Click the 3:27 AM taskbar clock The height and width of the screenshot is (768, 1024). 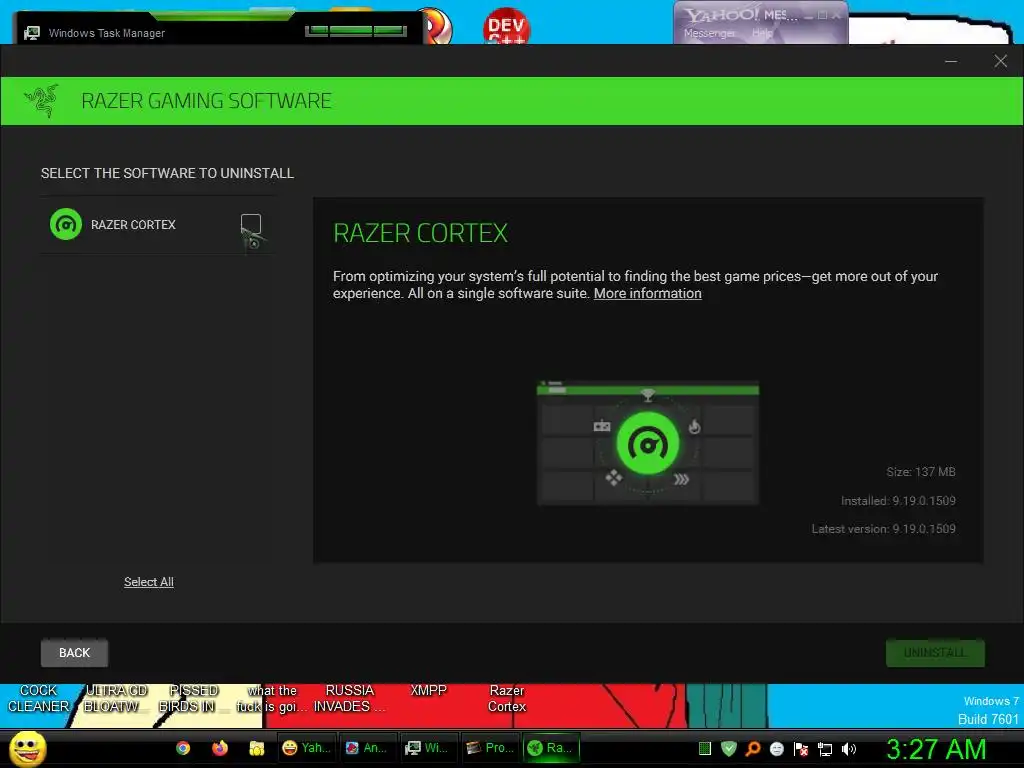[x=936, y=749]
